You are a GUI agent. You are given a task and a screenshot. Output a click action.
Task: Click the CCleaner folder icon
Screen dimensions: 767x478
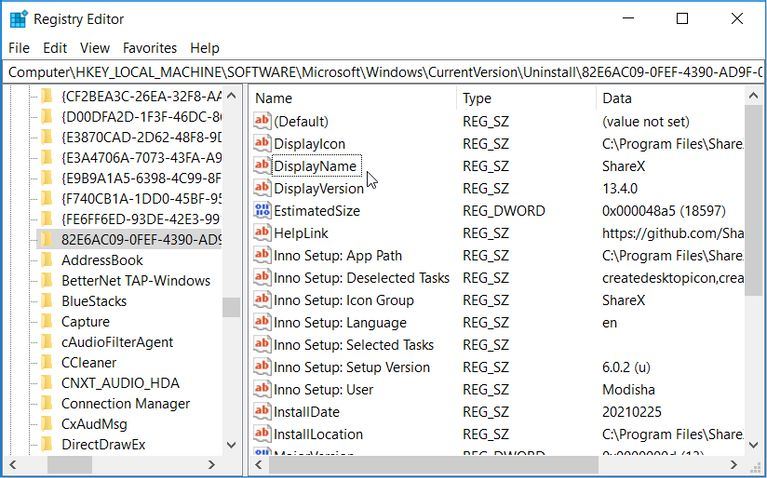pyautogui.click(x=46, y=363)
